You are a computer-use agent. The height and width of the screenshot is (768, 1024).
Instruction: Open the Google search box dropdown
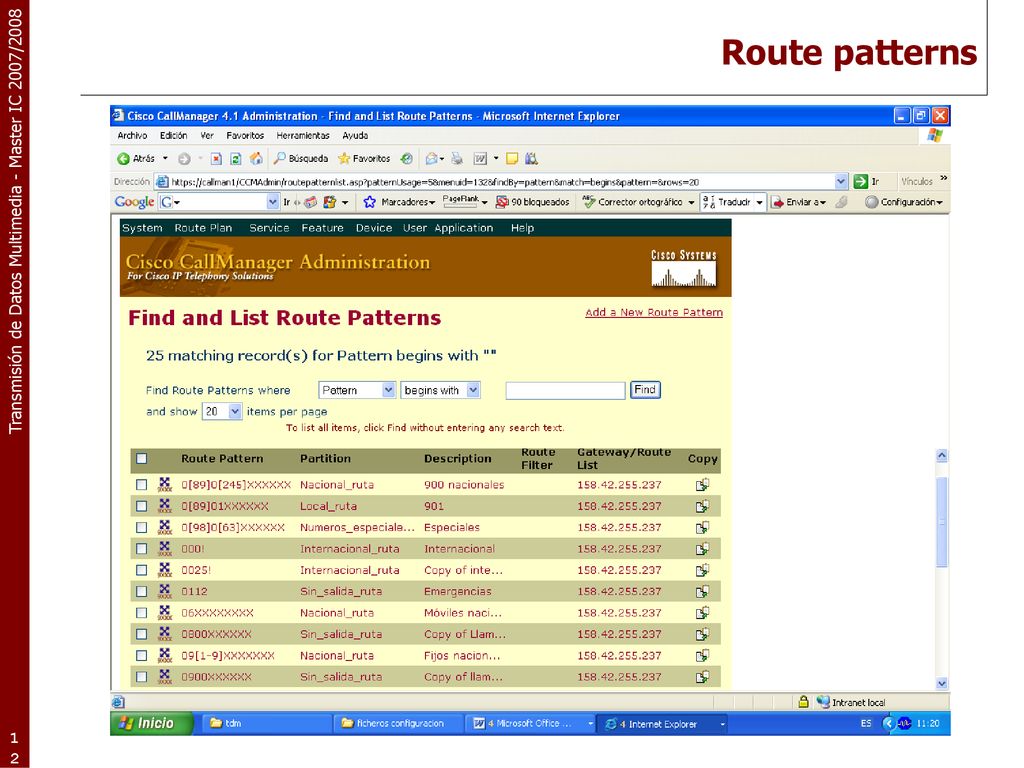click(273, 202)
